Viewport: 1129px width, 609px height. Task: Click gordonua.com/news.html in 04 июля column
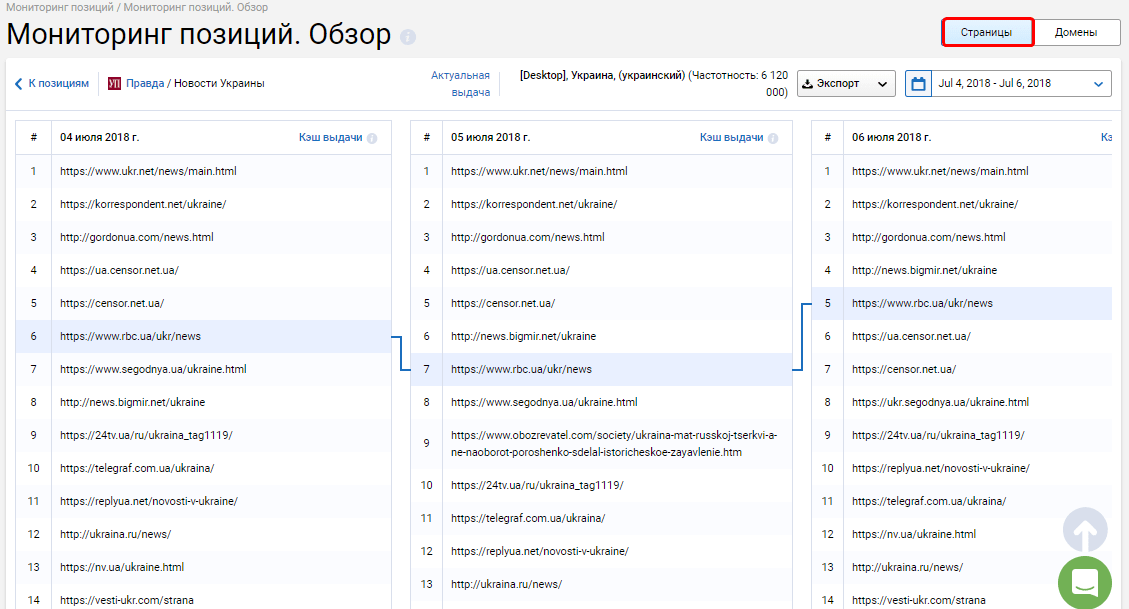click(137, 238)
